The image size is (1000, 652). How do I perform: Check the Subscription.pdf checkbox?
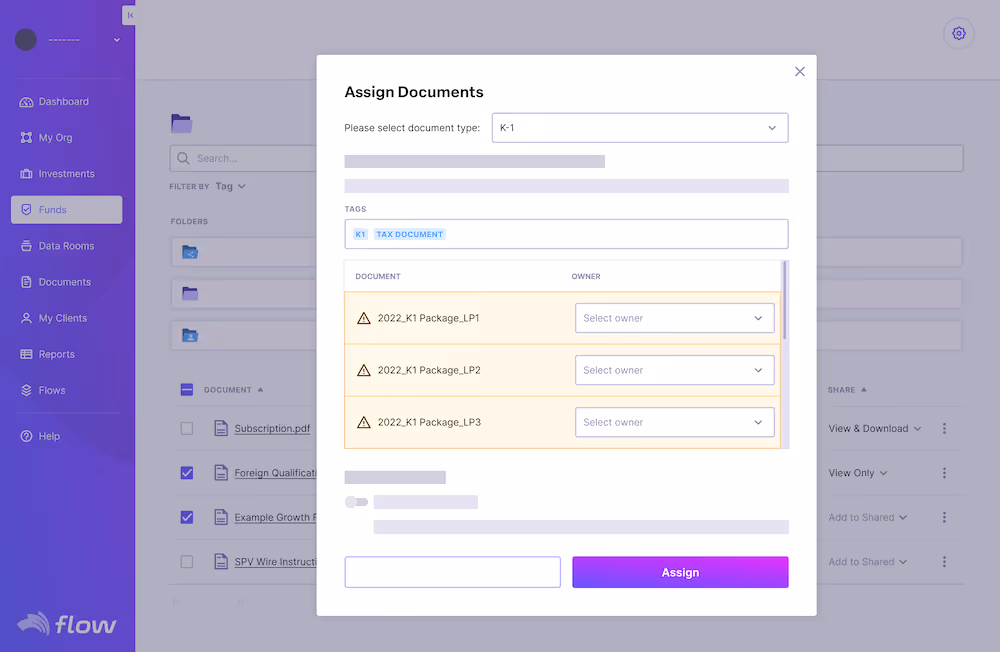(x=187, y=428)
